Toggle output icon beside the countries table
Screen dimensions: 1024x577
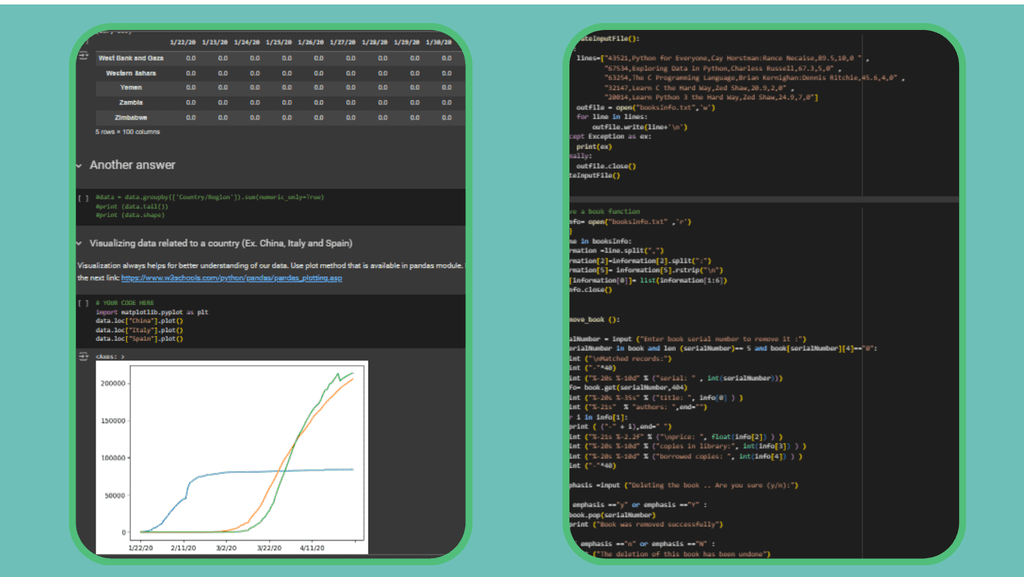pyautogui.click(x=84, y=55)
